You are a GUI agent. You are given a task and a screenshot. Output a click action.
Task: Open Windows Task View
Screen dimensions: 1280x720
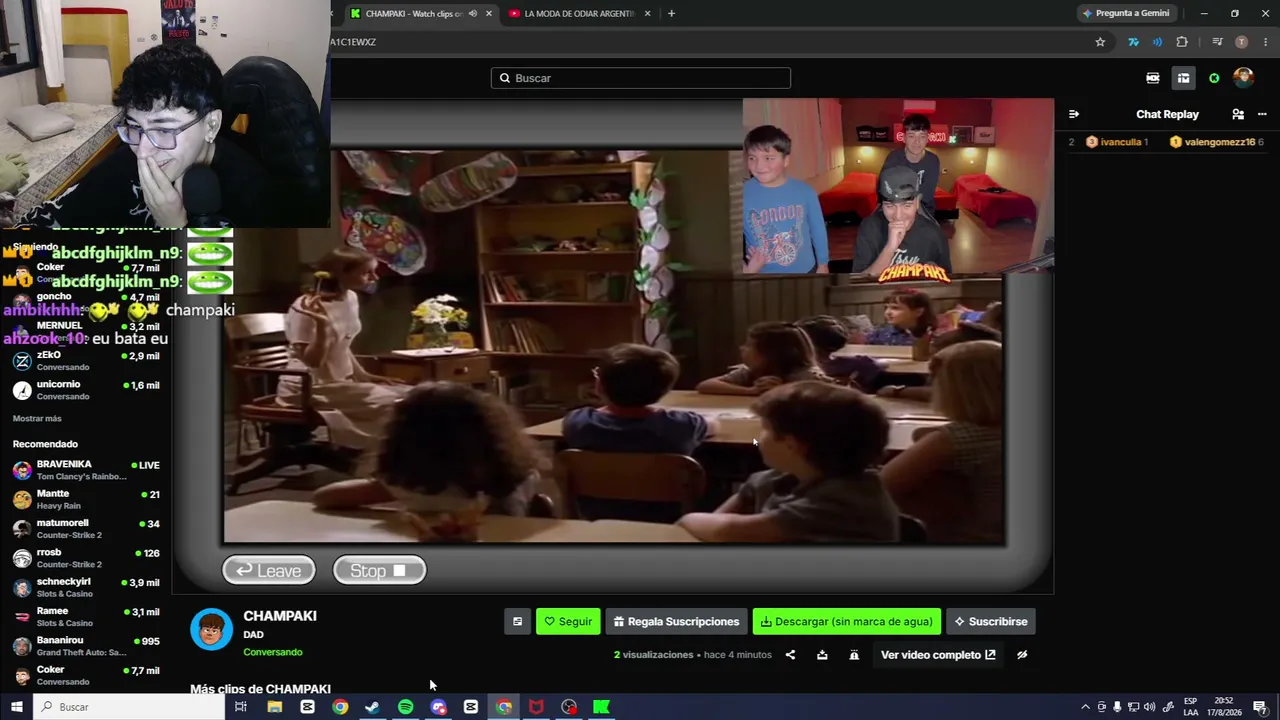pyautogui.click(x=241, y=707)
